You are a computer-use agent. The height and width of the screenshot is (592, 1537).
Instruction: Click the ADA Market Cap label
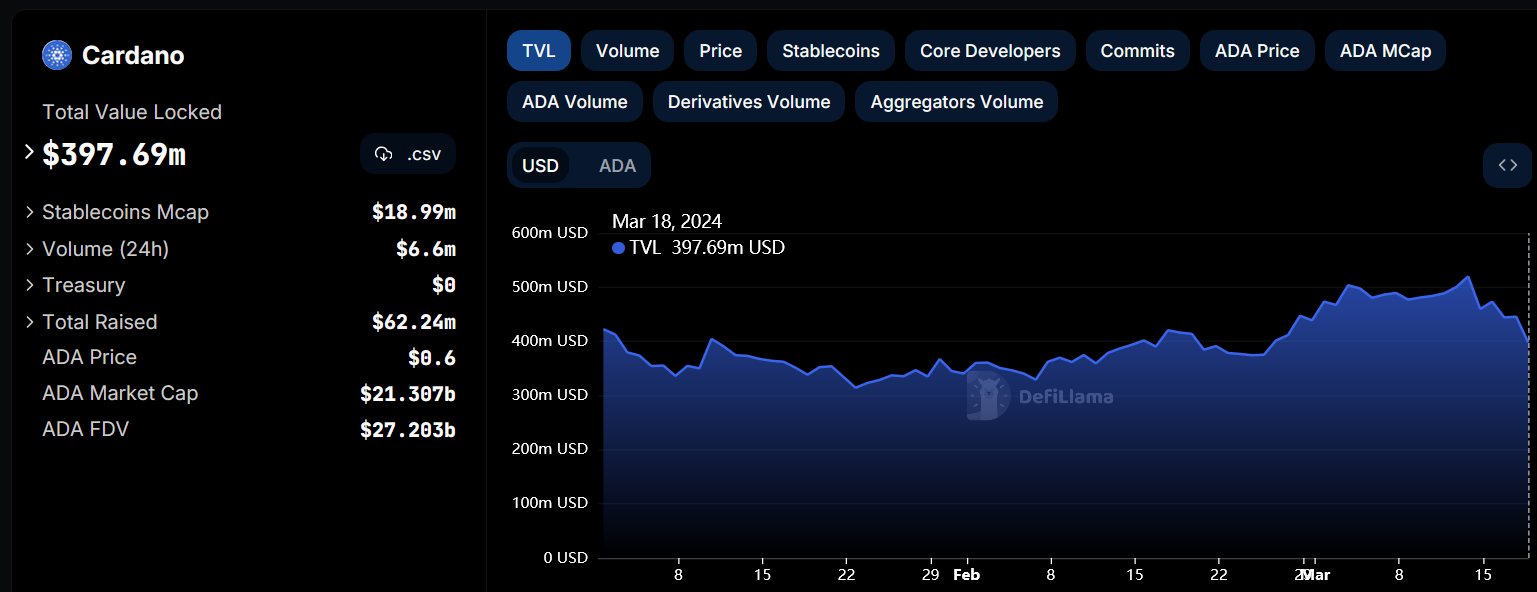click(x=120, y=393)
